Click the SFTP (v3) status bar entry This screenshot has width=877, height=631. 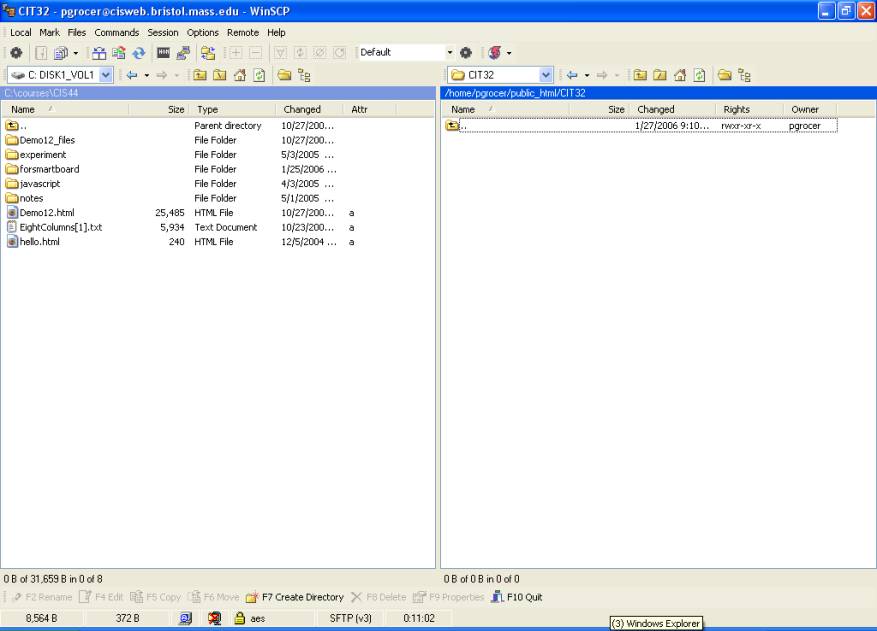[351, 618]
